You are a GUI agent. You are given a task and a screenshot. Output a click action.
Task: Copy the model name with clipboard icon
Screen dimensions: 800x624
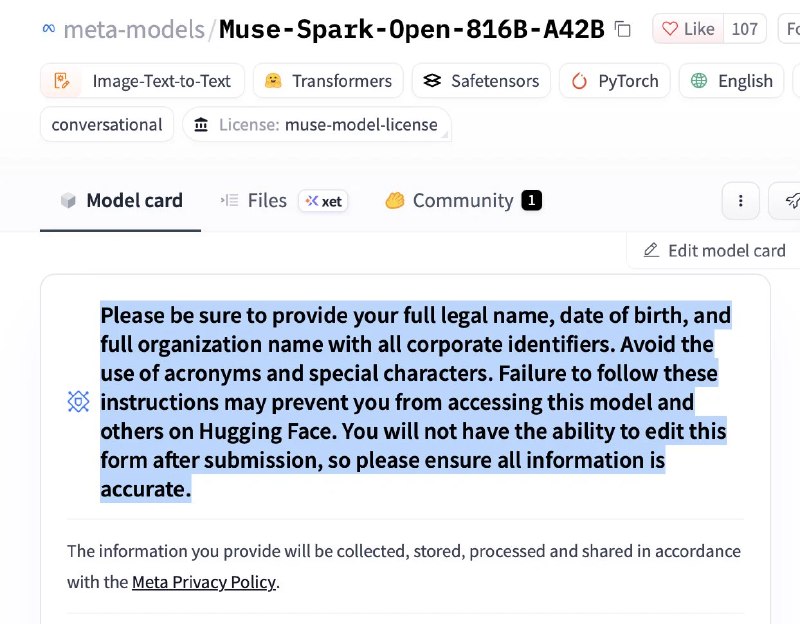[622, 29]
